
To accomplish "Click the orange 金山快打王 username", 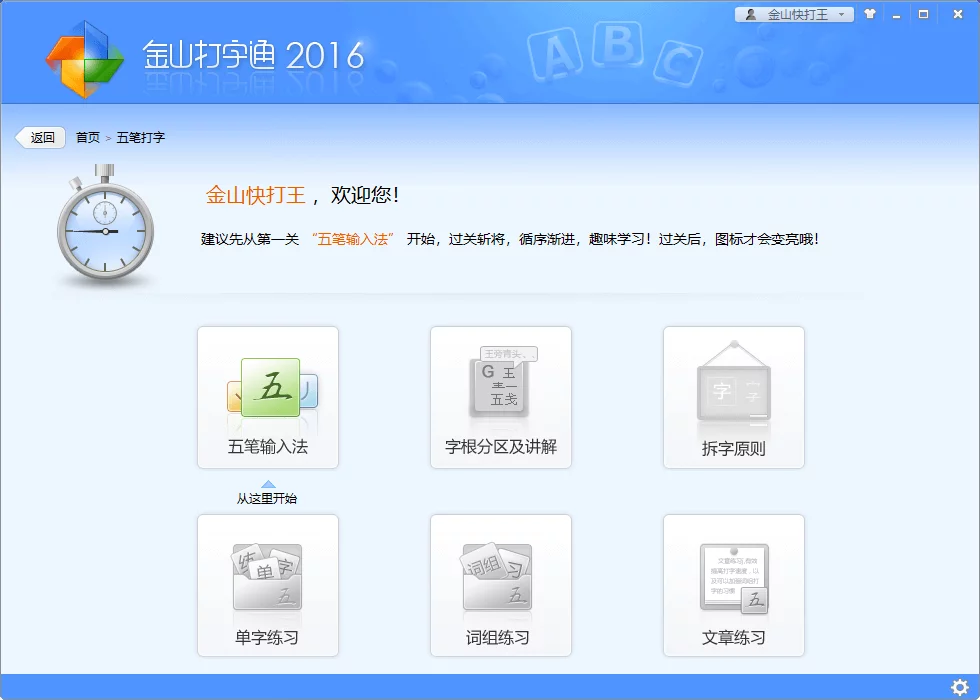I will coord(256,195).
